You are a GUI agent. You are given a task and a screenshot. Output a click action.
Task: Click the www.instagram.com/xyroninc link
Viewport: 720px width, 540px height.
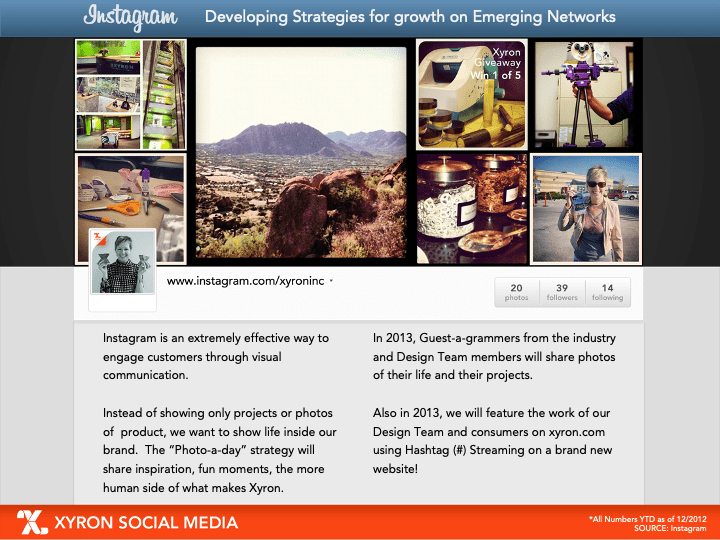245,281
